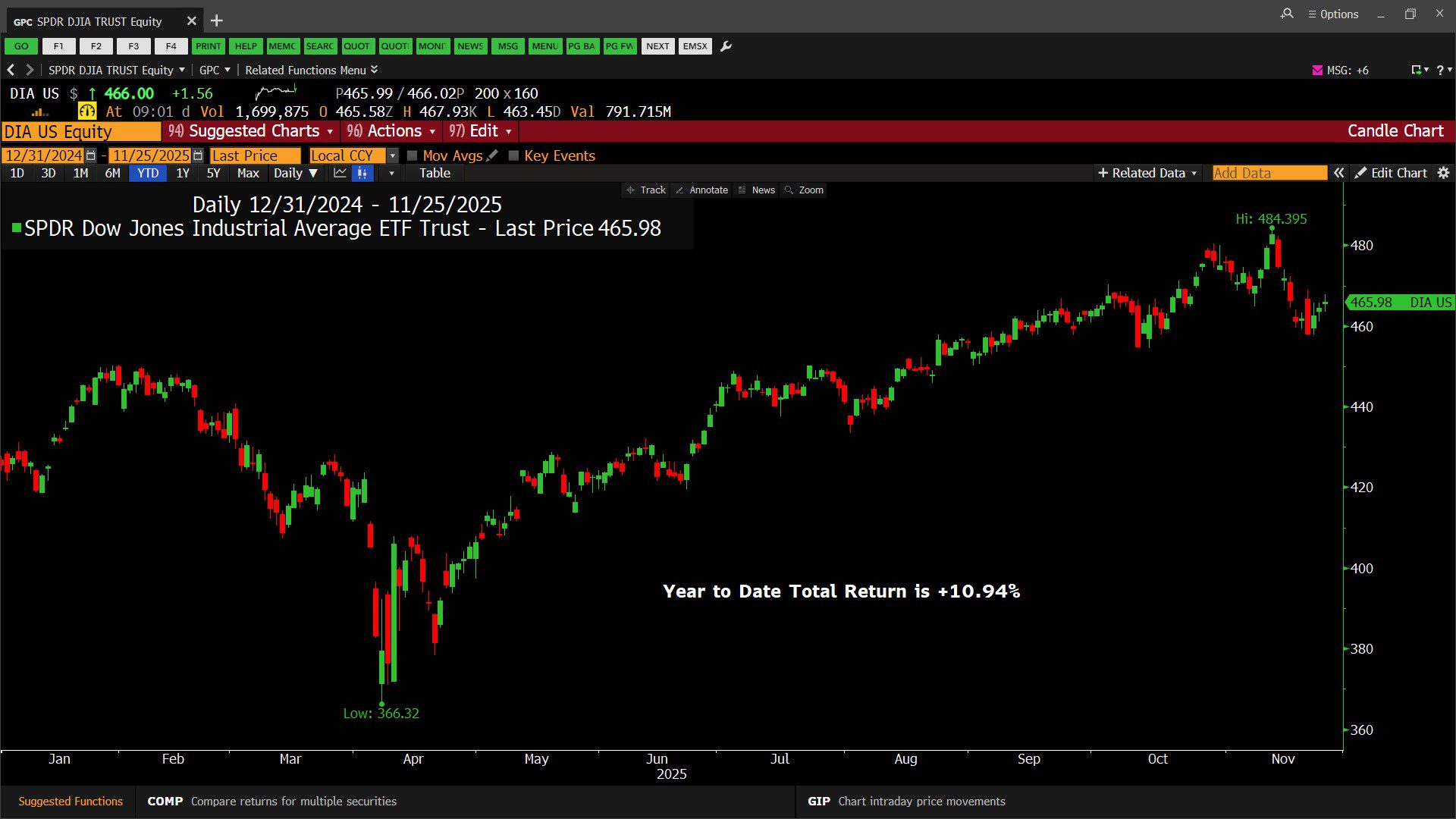Open the Suggested Charts menu
Viewport: 1456px width, 819px height.
[x=250, y=131]
